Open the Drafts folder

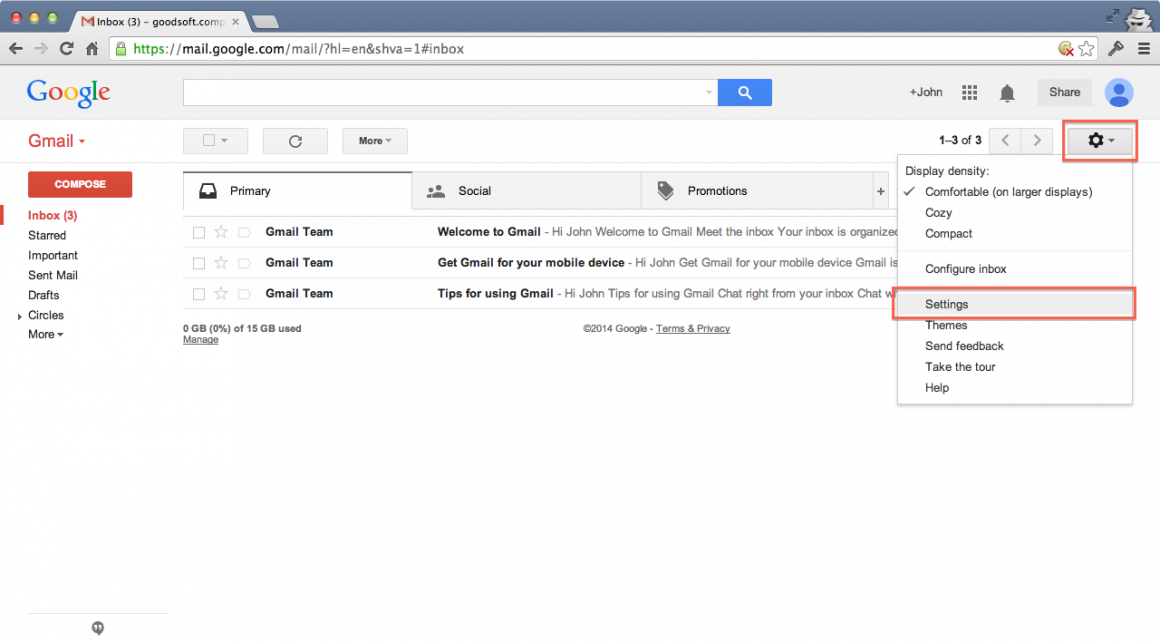click(x=44, y=295)
